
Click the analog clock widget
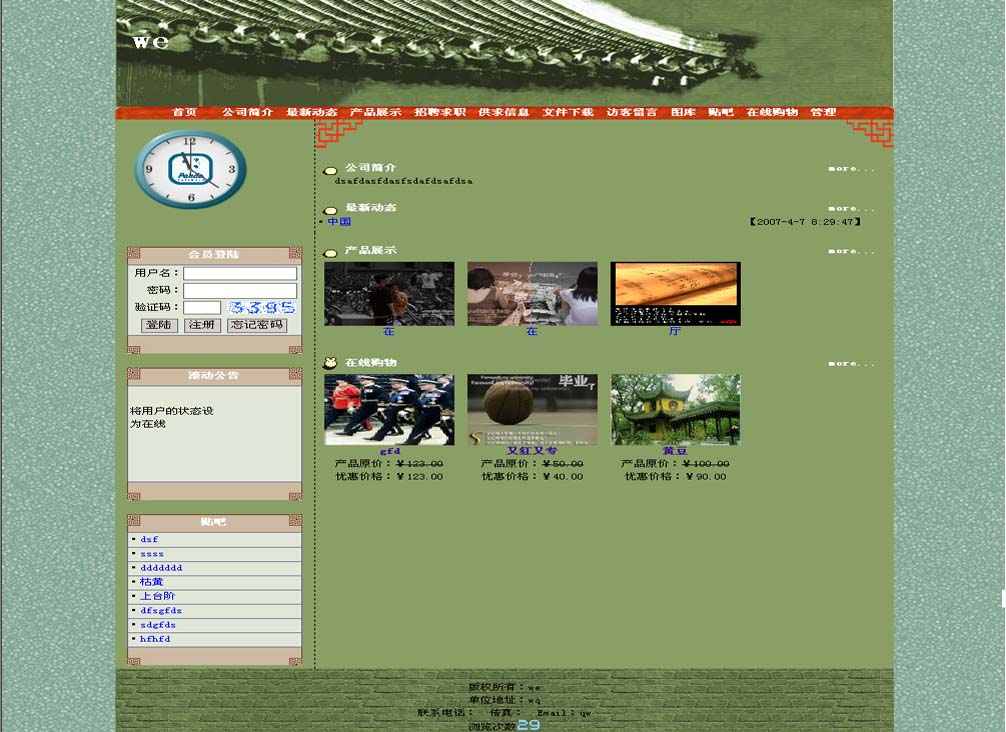pyautogui.click(x=190, y=169)
